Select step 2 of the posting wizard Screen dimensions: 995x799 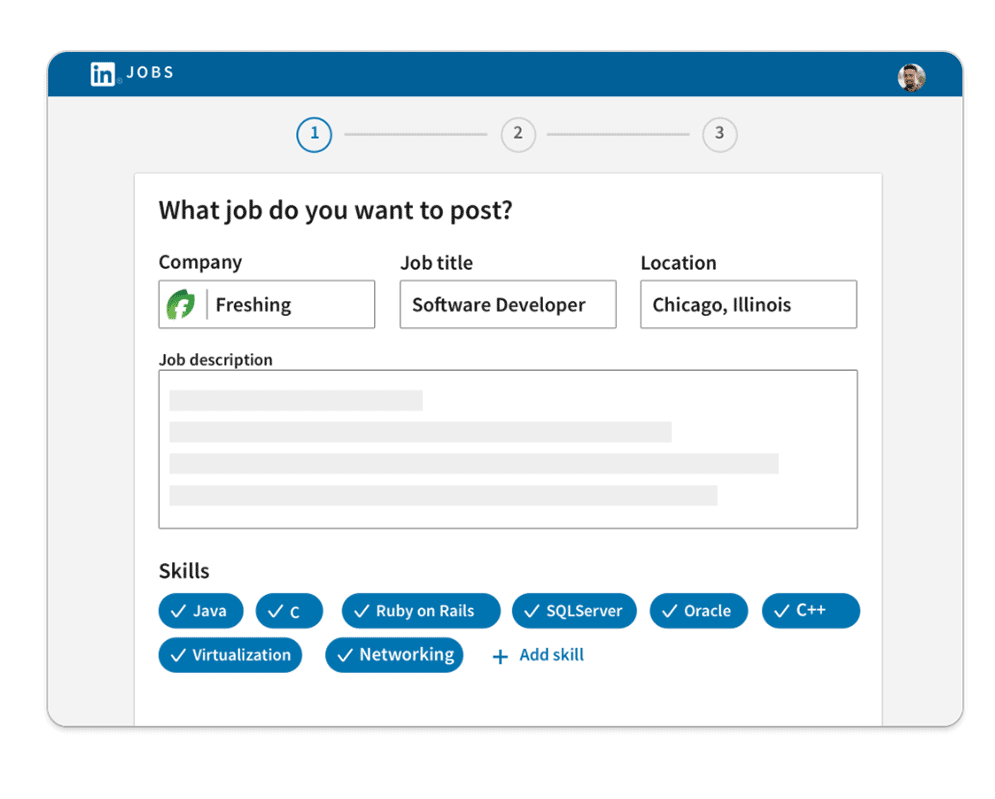click(x=518, y=134)
